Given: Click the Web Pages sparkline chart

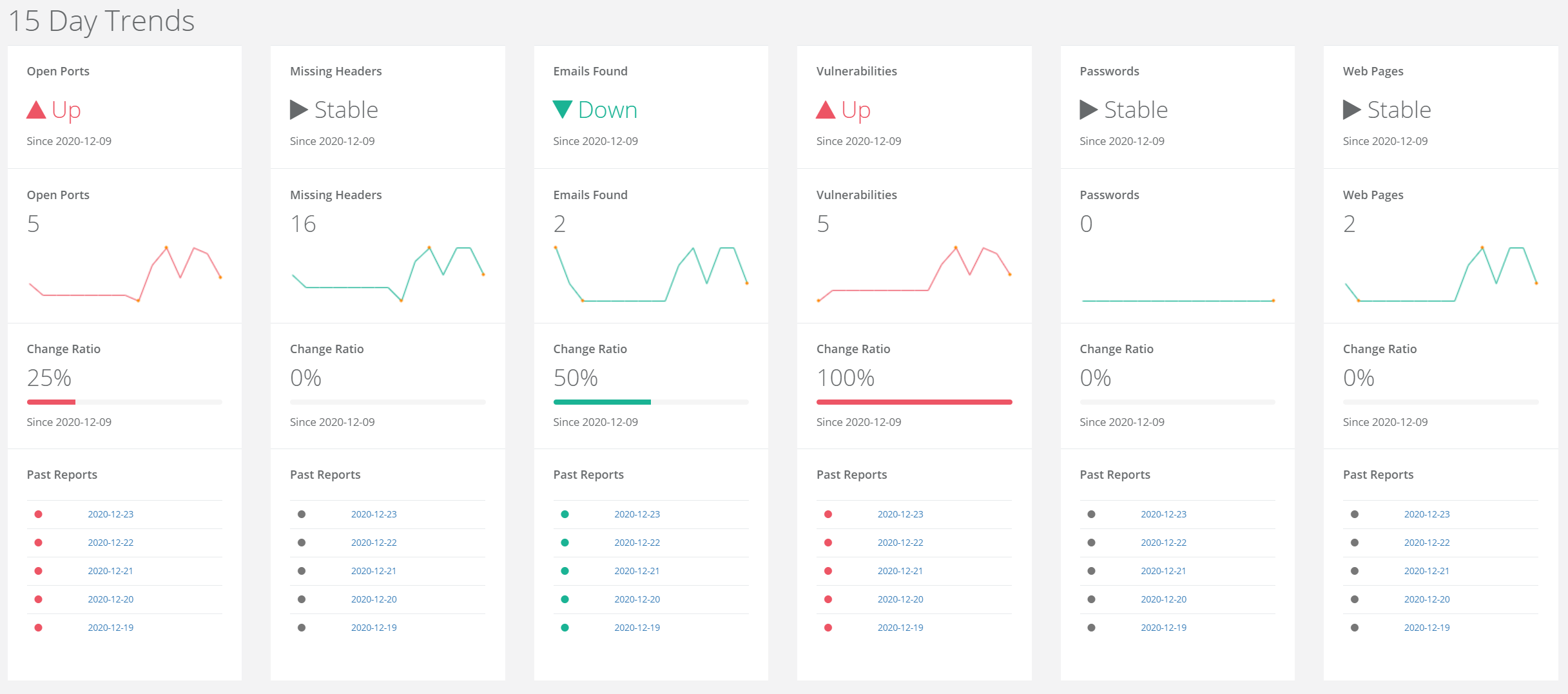Looking at the screenshot, I should [1441, 274].
